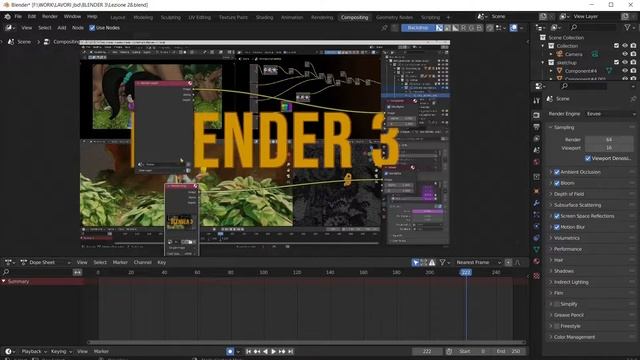Open the Keying popover
Image resolution: width=640 pixels, height=360 pixels.
click(x=61, y=351)
